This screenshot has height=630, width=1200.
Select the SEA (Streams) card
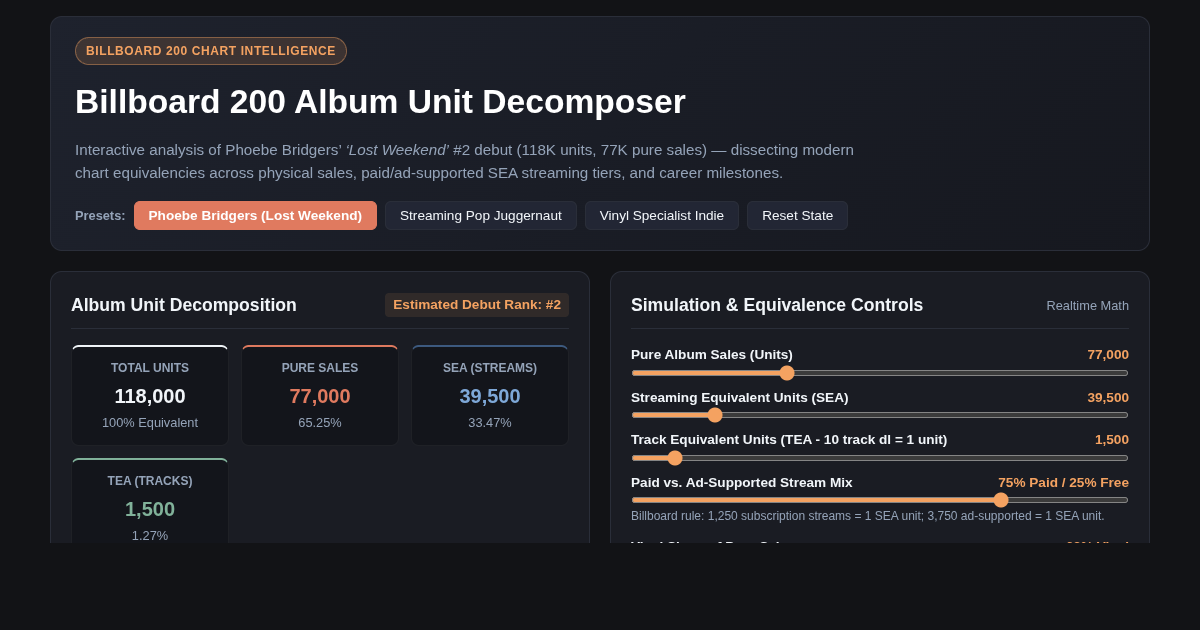pyautogui.click(x=490, y=395)
